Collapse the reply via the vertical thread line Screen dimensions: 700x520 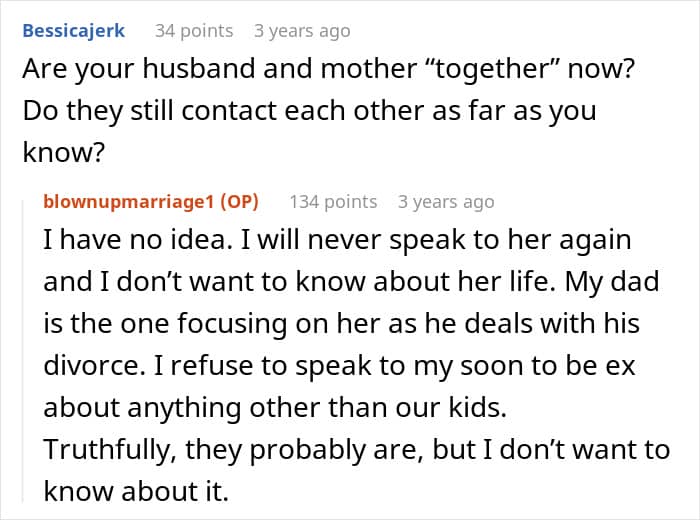23,350
